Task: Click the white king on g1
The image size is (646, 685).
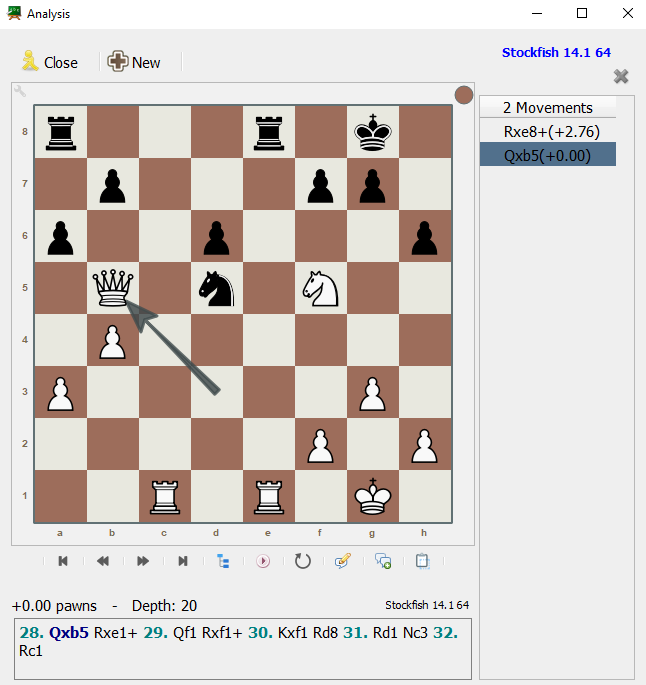Action: [373, 496]
